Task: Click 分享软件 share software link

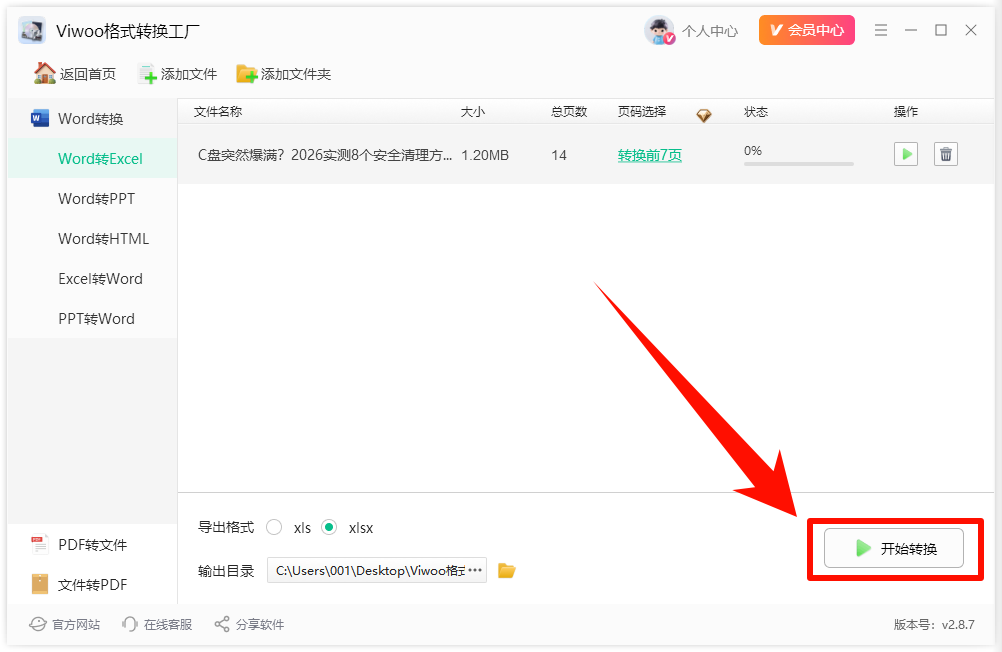Action: pos(249,625)
